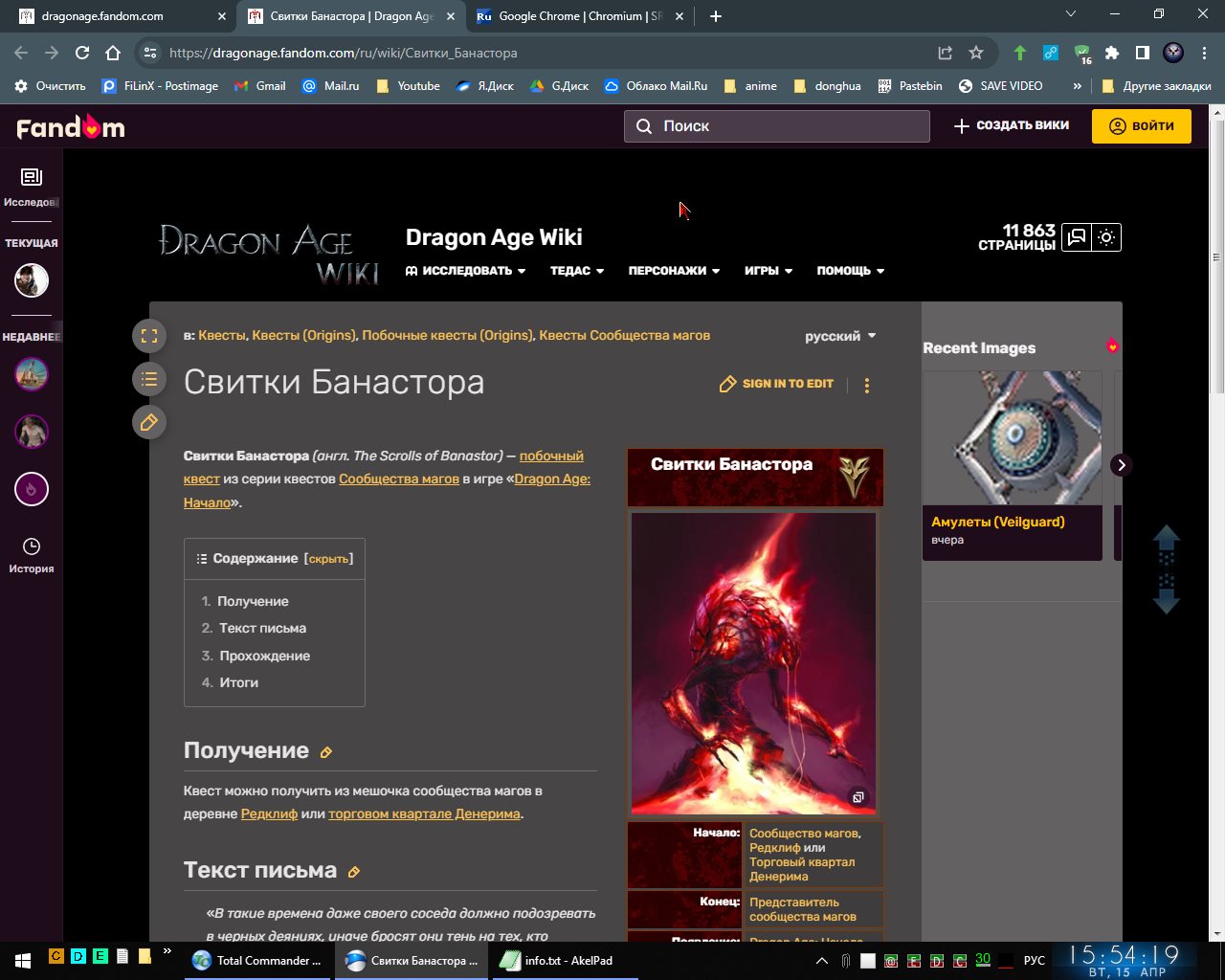Show more bookmarks chevron
Image resolution: width=1225 pixels, height=980 pixels.
click(x=1077, y=86)
